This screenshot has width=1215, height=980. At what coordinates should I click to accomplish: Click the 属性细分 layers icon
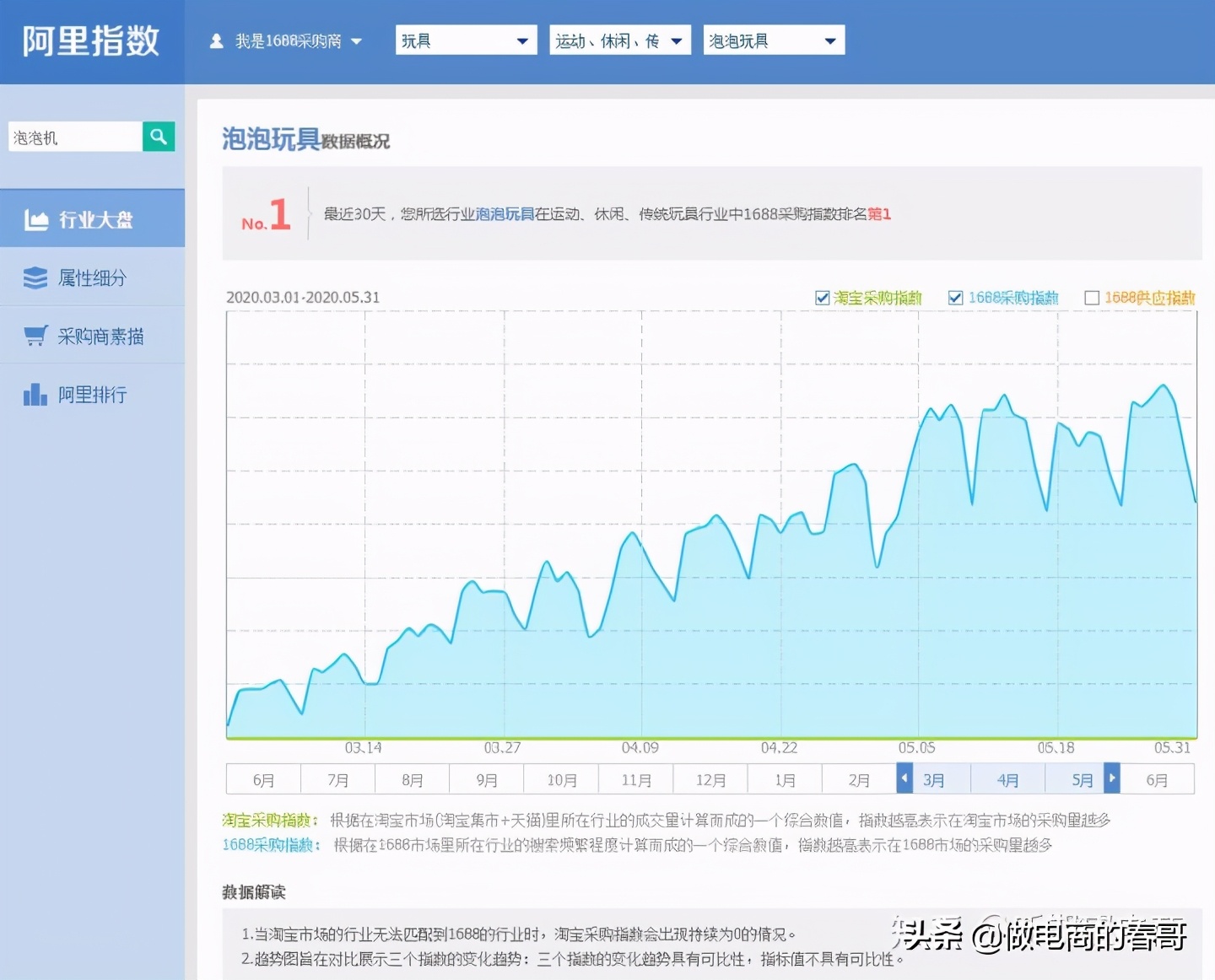35,278
